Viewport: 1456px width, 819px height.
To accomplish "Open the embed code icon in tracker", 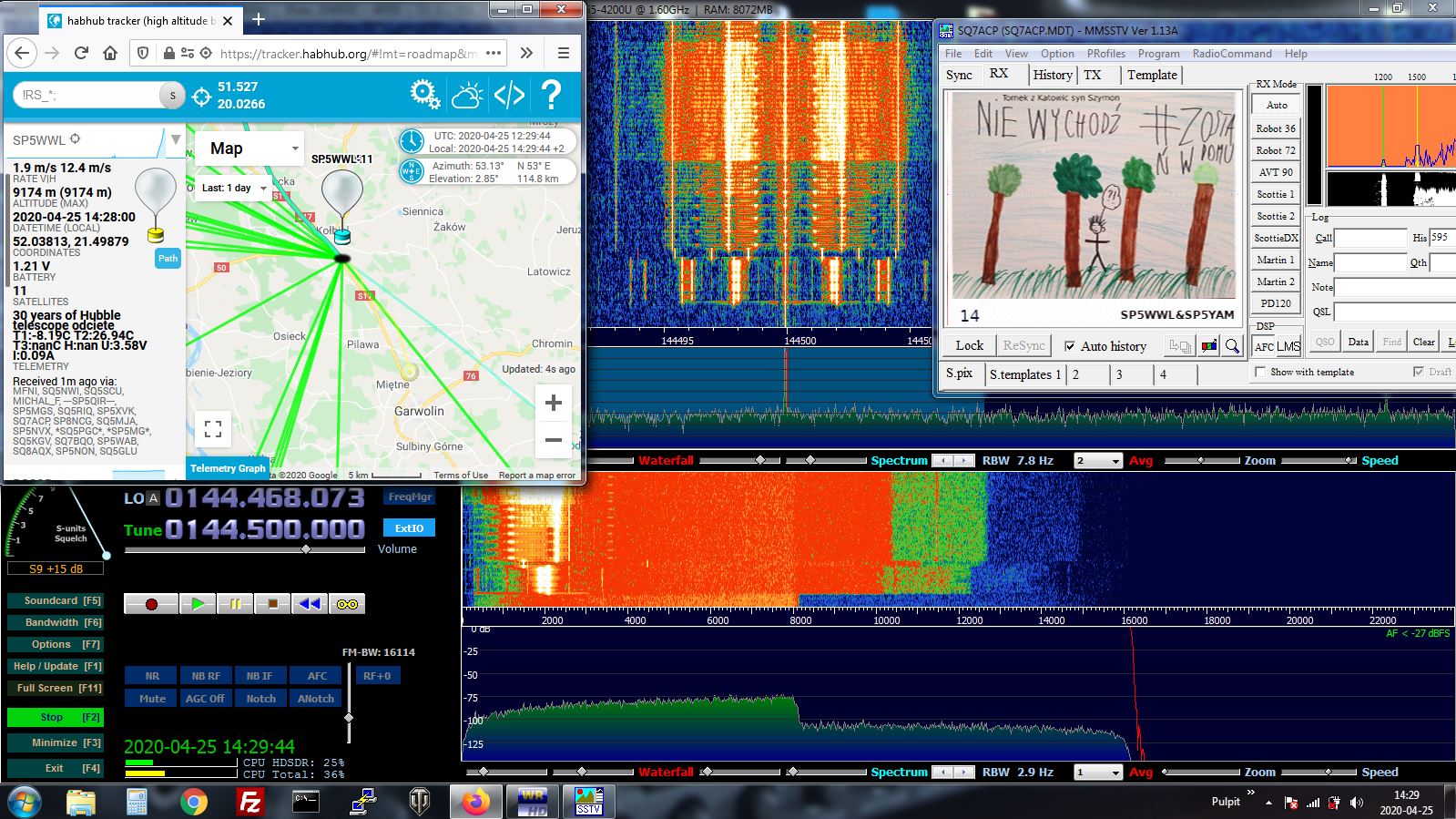I will point(509,95).
